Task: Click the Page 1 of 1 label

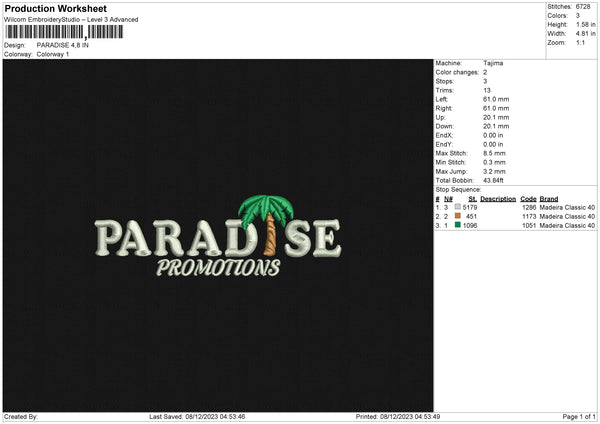Action: click(x=579, y=416)
